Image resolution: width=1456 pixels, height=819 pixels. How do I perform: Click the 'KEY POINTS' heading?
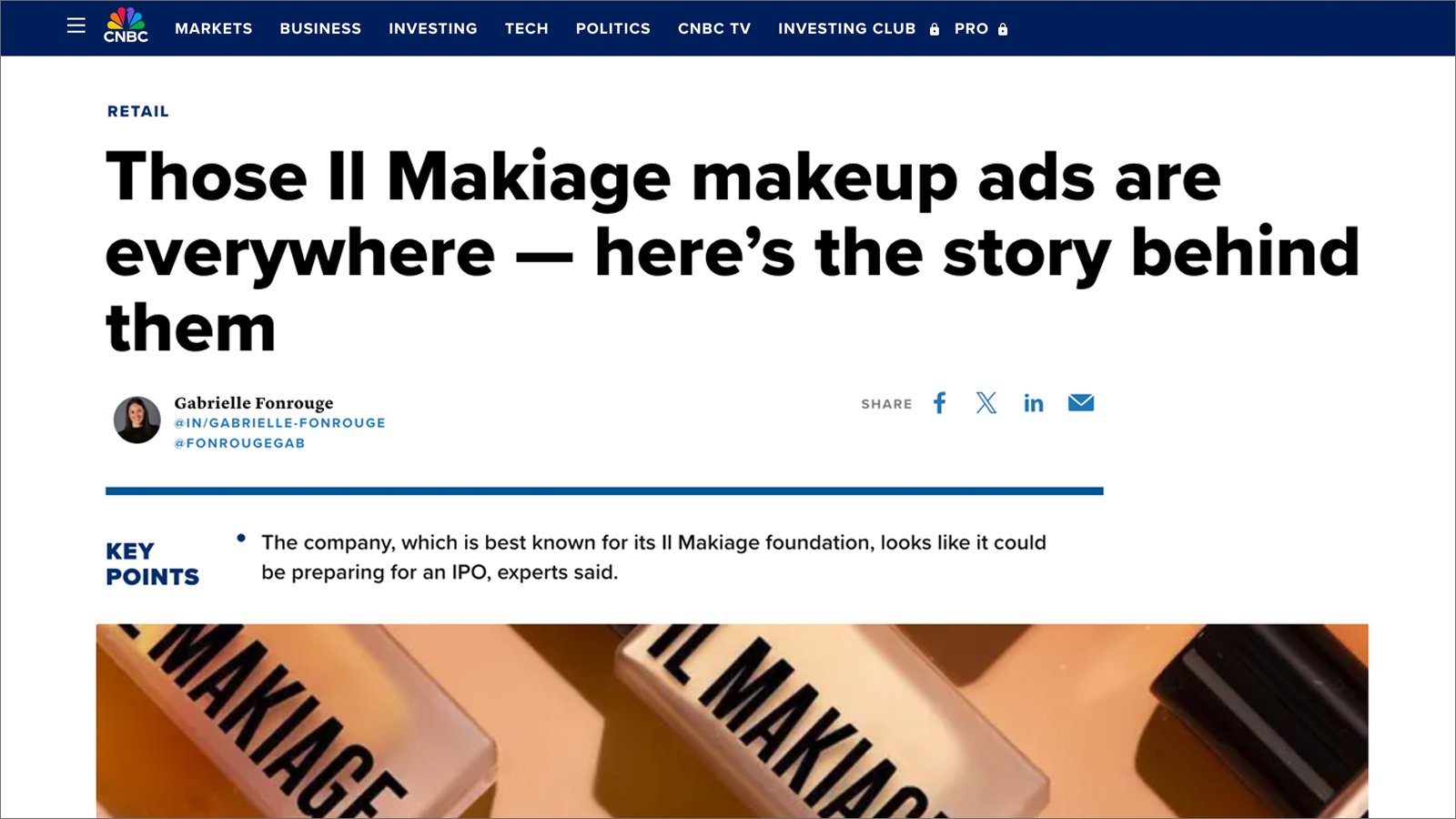click(x=152, y=564)
